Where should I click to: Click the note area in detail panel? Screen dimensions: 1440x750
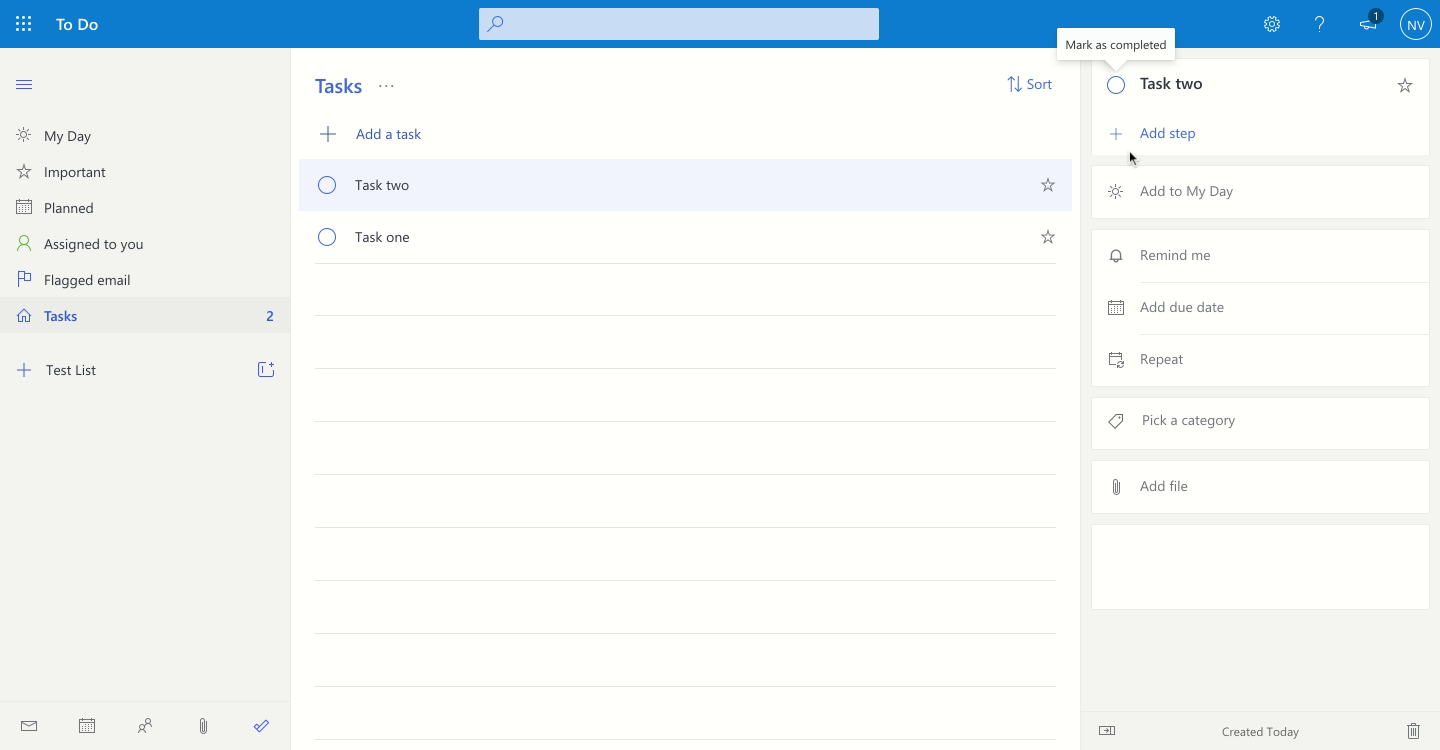[x=1260, y=566]
